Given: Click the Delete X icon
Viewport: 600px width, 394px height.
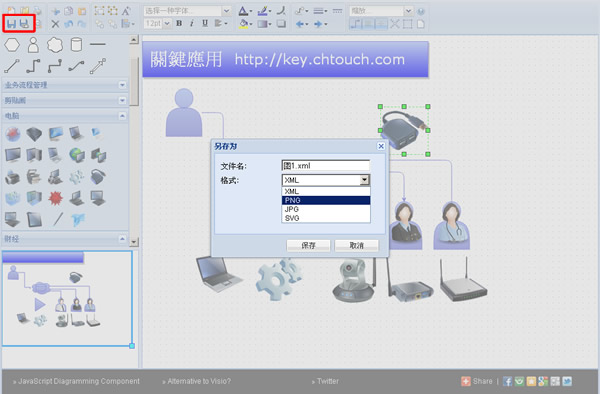Looking at the screenshot, I should pos(55,24).
